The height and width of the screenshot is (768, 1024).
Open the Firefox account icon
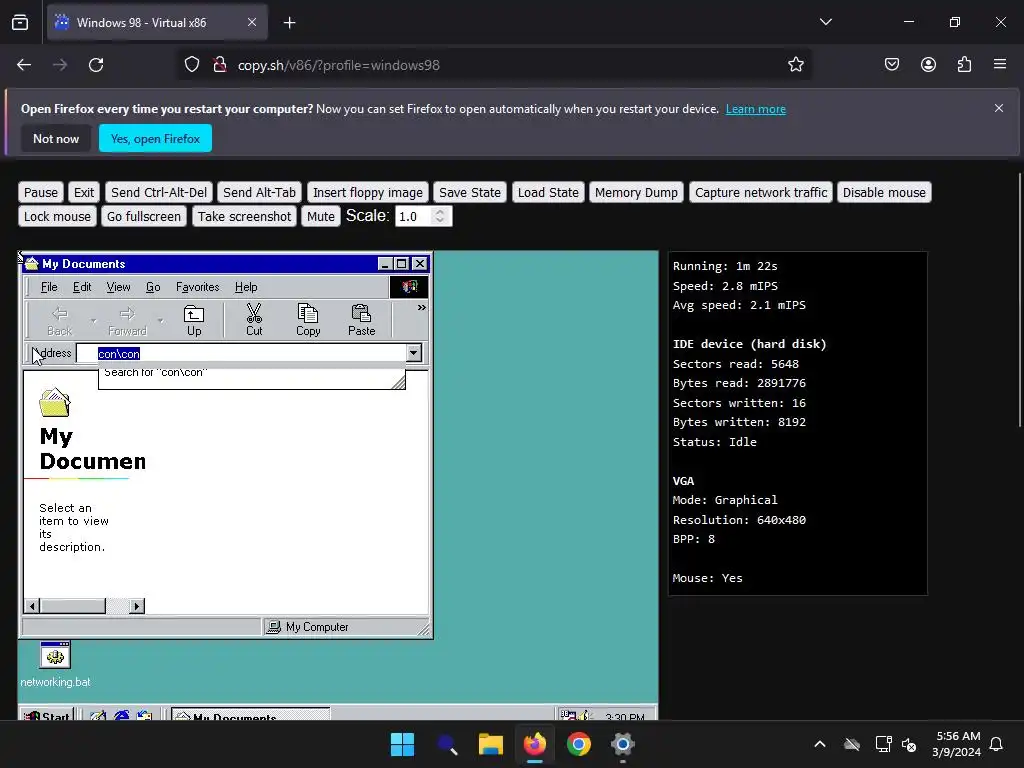(928, 65)
